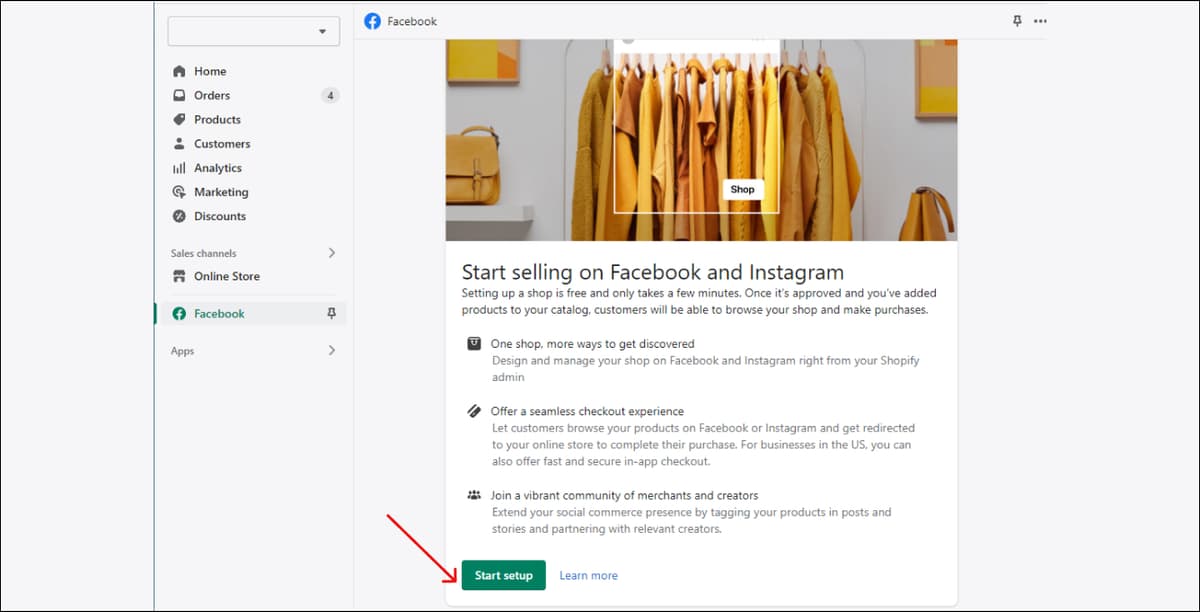Click the Facebook logo icon in sidebar
The width and height of the screenshot is (1200, 612).
[x=179, y=313]
